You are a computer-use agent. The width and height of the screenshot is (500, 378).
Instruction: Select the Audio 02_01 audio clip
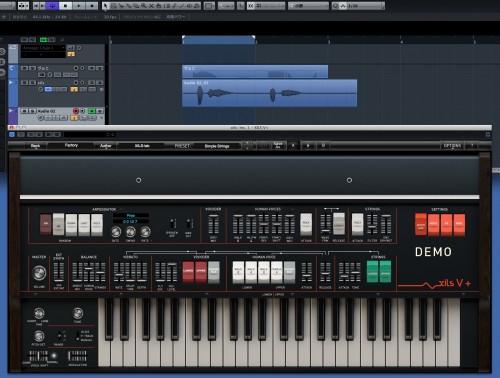[269, 93]
